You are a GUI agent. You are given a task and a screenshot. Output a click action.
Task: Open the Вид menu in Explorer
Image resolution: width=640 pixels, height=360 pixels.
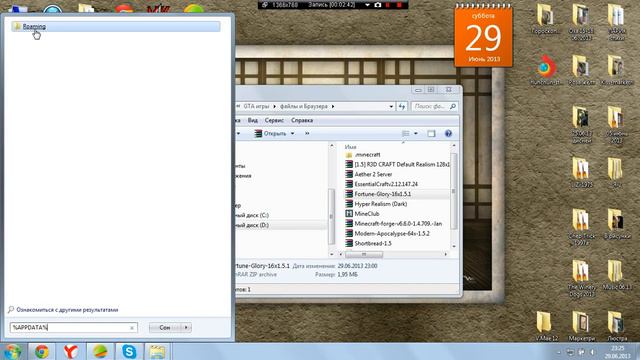click(x=253, y=120)
